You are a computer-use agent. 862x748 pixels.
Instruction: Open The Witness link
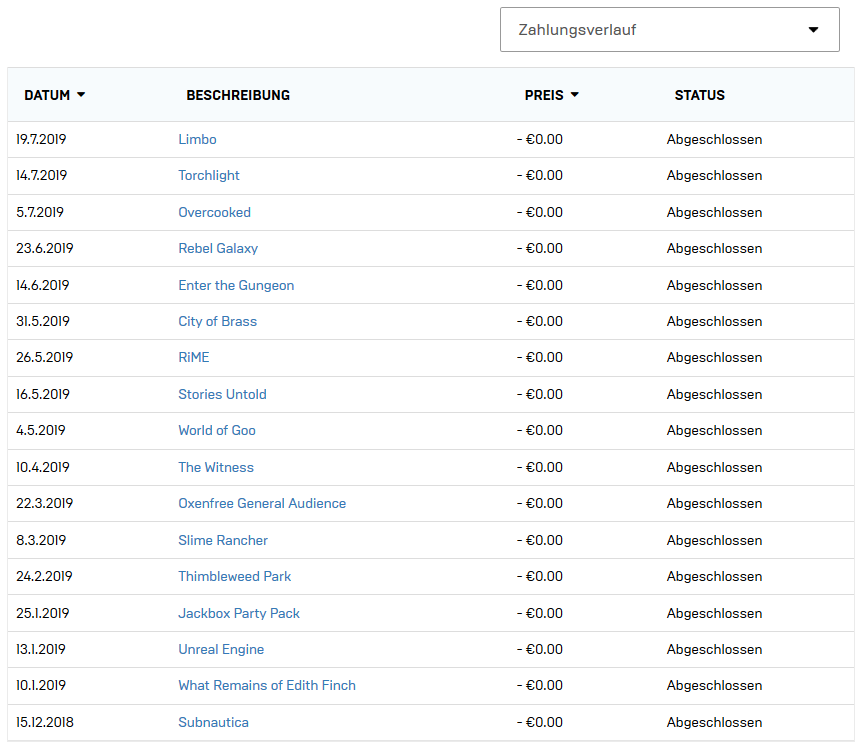216,468
